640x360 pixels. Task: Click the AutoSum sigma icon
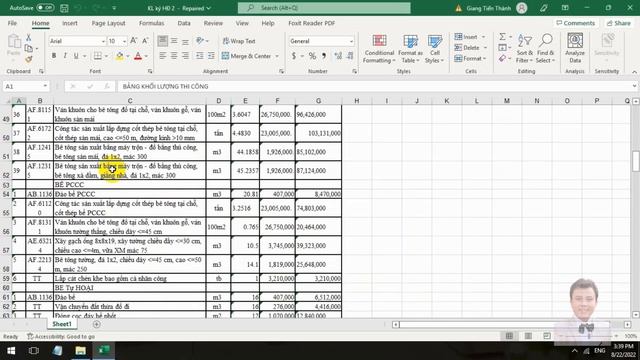(x=502, y=37)
